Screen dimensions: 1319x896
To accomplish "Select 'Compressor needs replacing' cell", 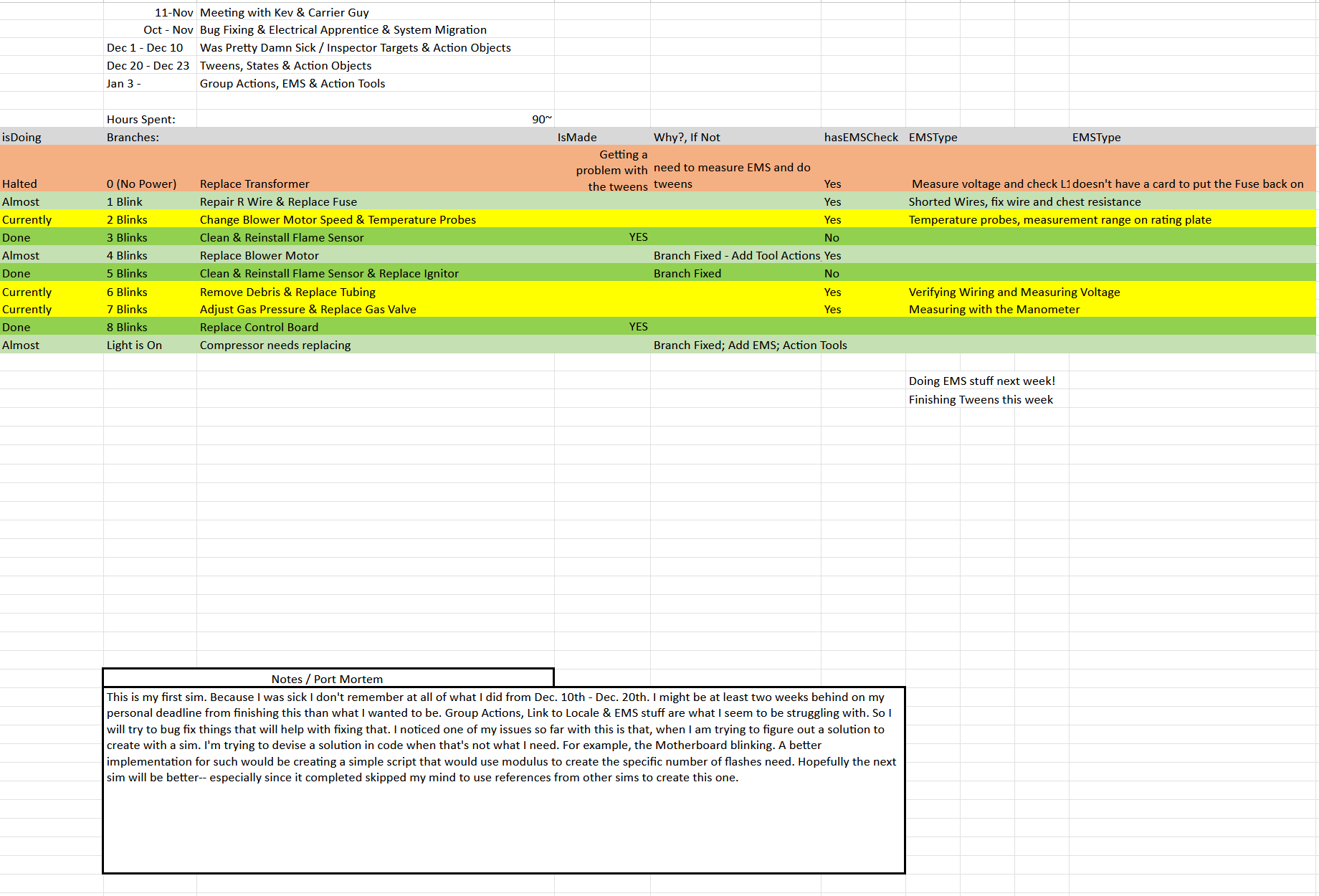I will (375, 345).
